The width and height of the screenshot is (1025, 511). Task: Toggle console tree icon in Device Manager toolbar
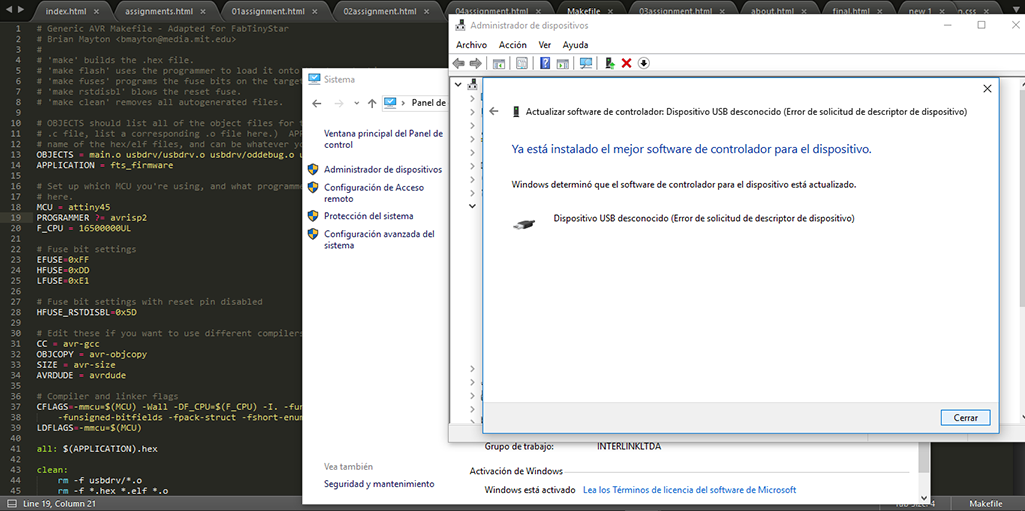[x=499, y=63]
